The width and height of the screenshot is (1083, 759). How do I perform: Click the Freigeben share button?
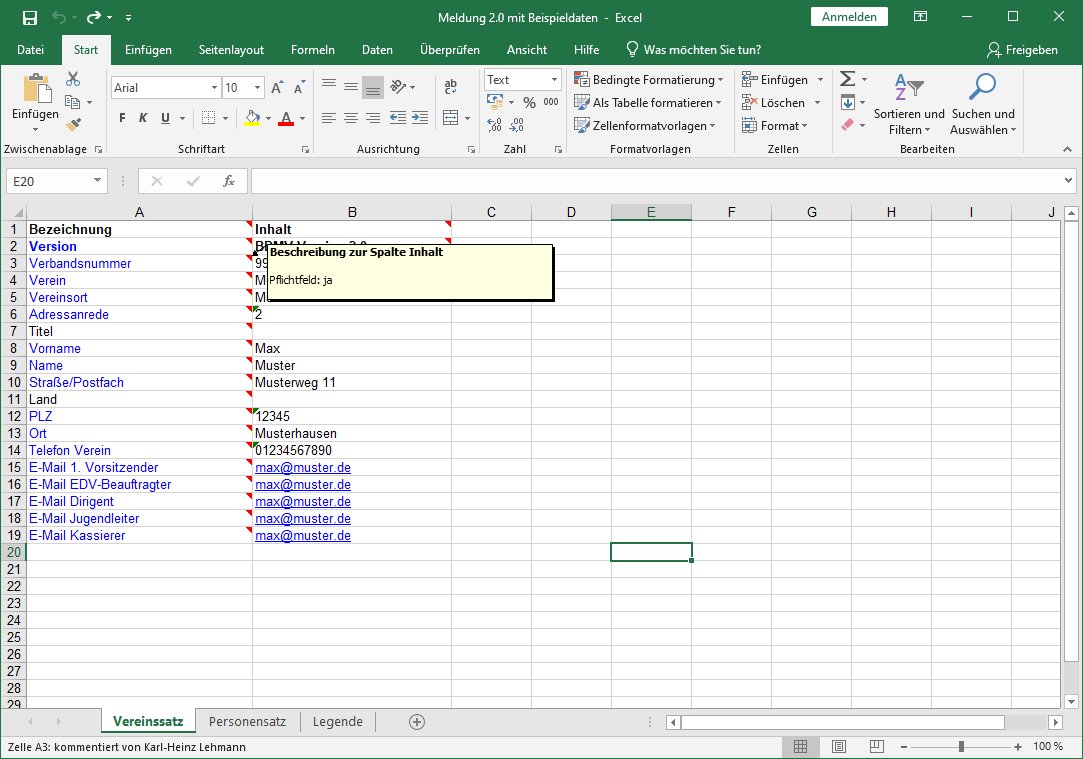[x=1023, y=50]
